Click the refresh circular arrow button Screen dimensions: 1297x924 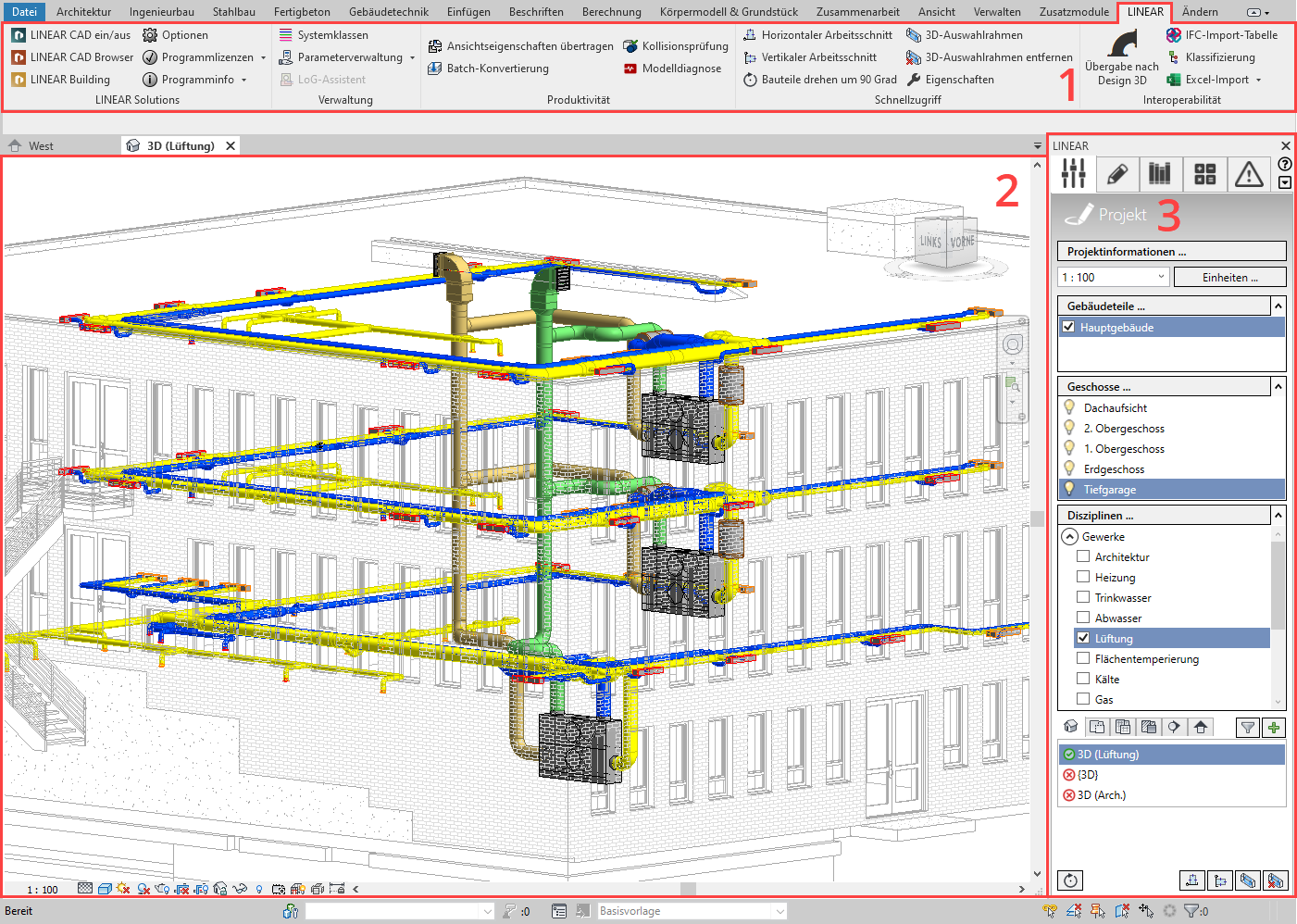(1070, 880)
